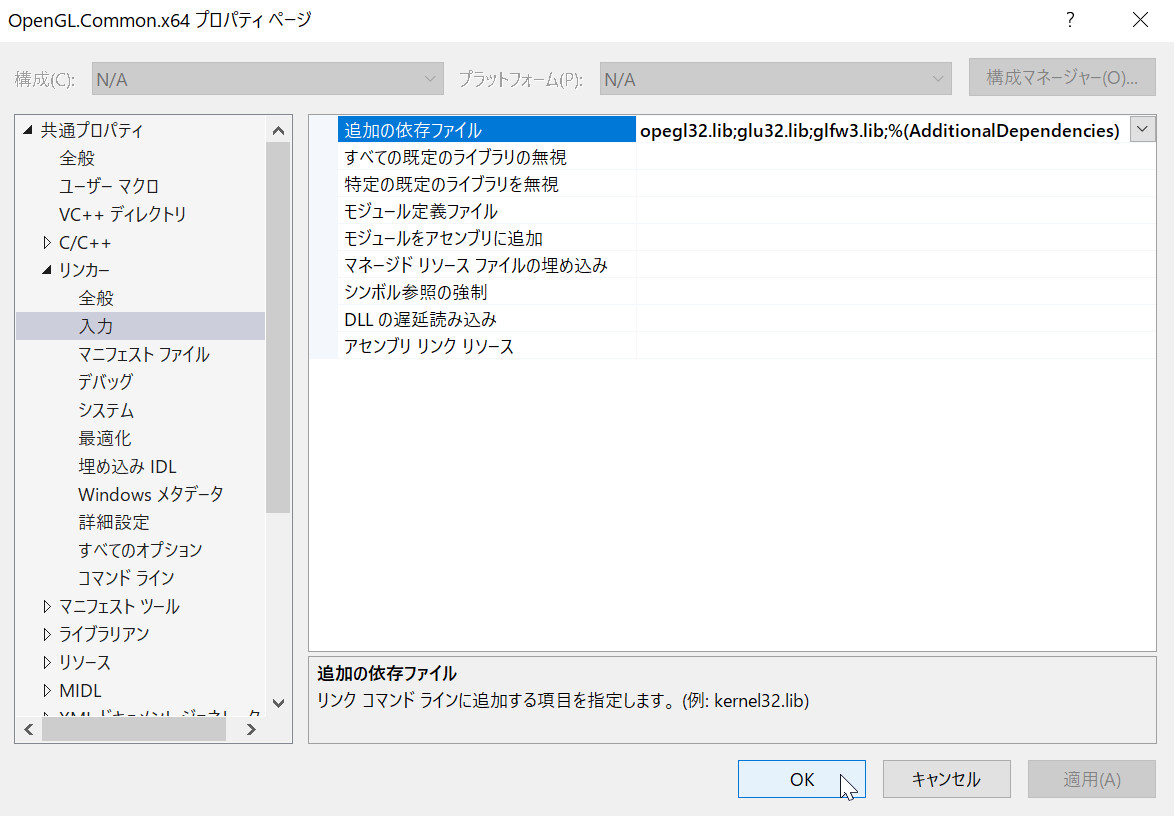Image resolution: width=1174 pixels, height=816 pixels.
Task: Select the コマンド ライン tree item
Action: [x=126, y=578]
